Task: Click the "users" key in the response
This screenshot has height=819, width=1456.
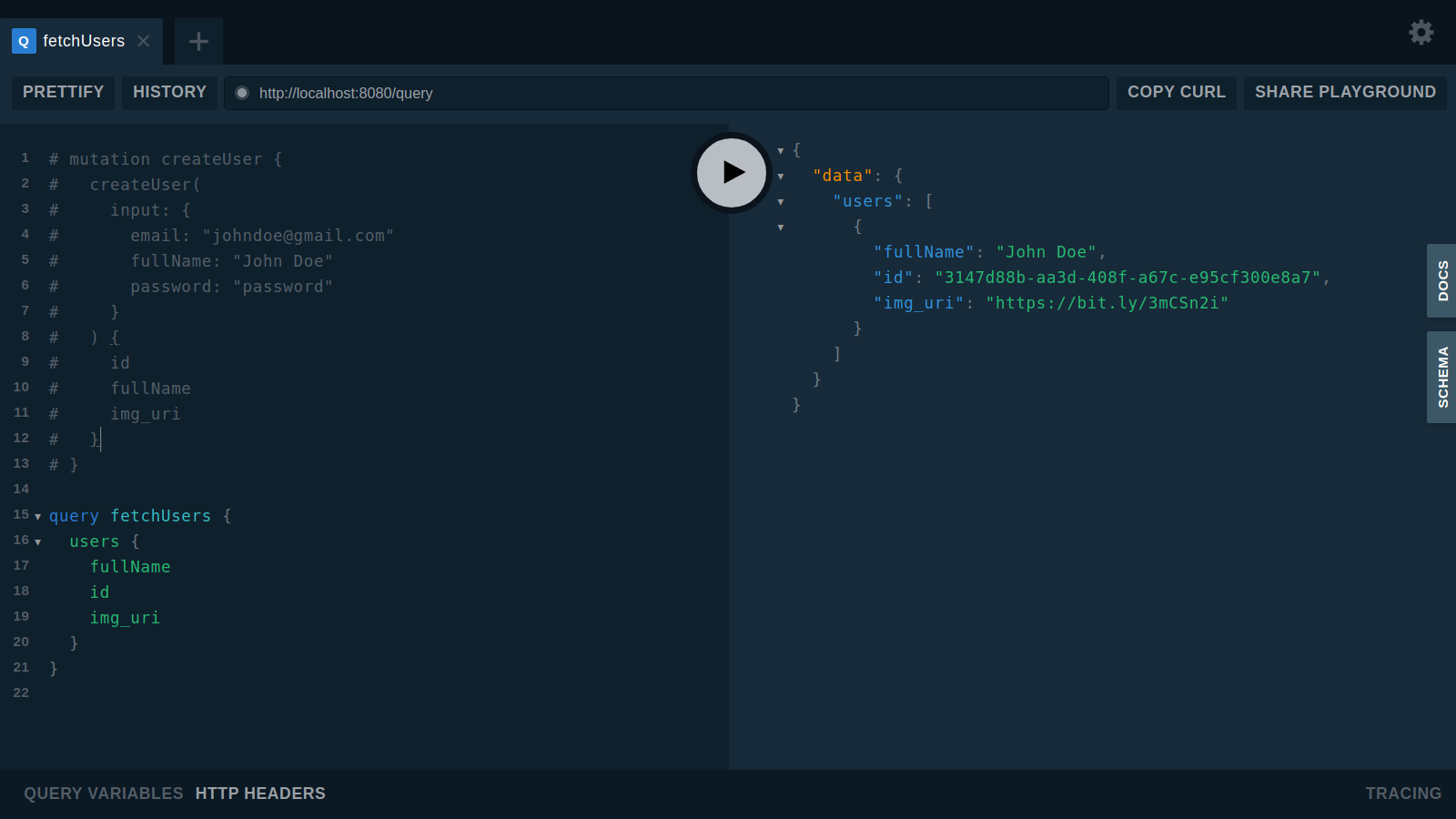Action: pos(868,201)
